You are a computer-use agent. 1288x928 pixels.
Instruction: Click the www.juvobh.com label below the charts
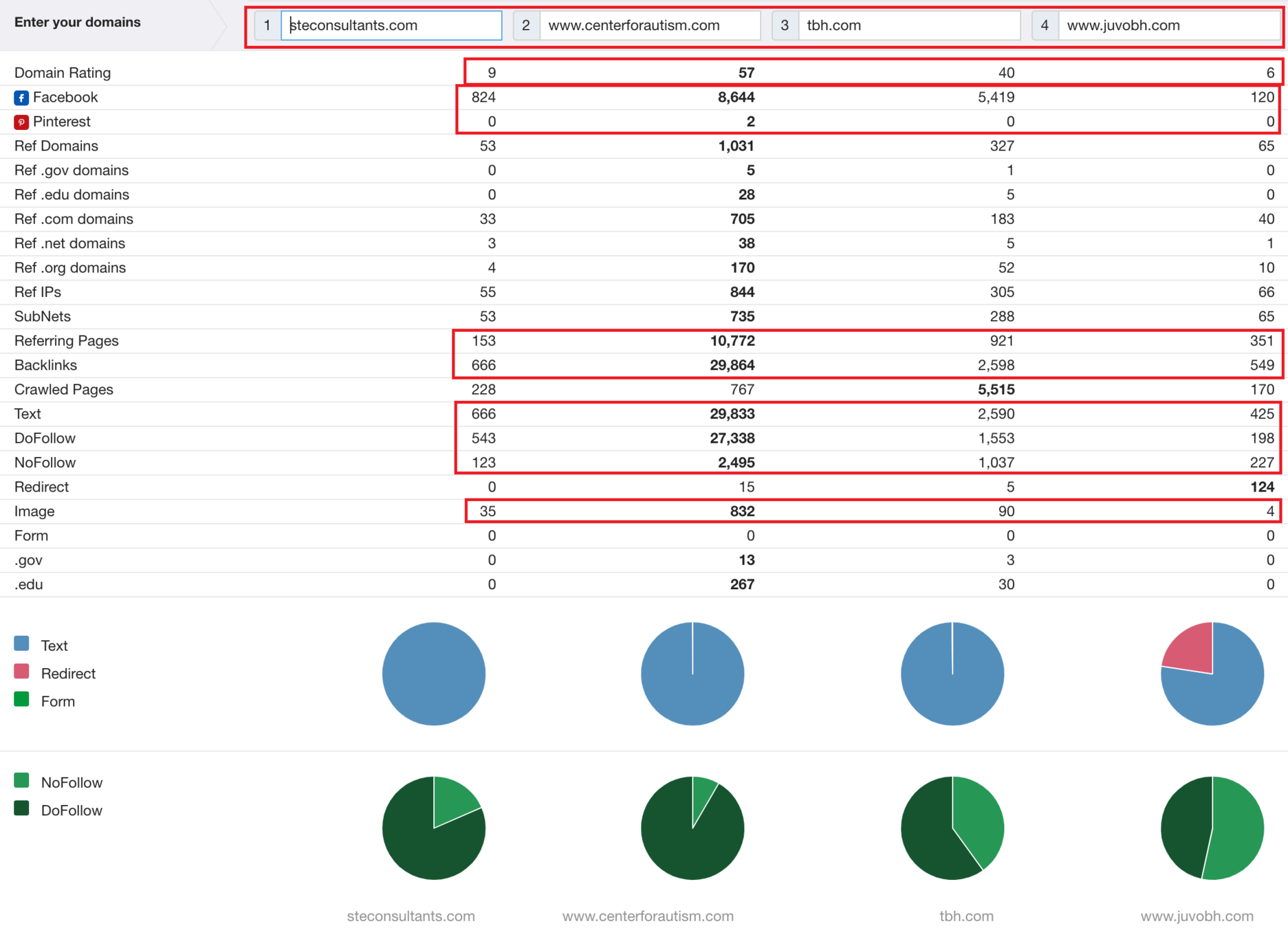[x=1197, y=916]
